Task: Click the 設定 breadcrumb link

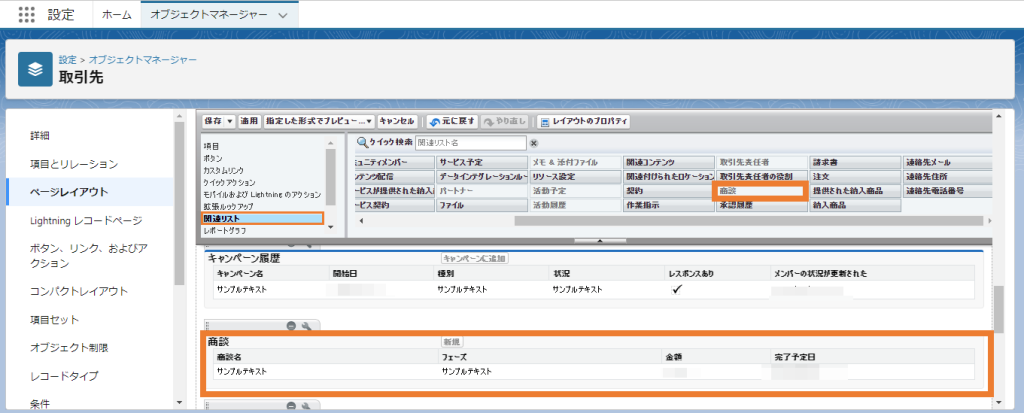Action: click(67, 59)
